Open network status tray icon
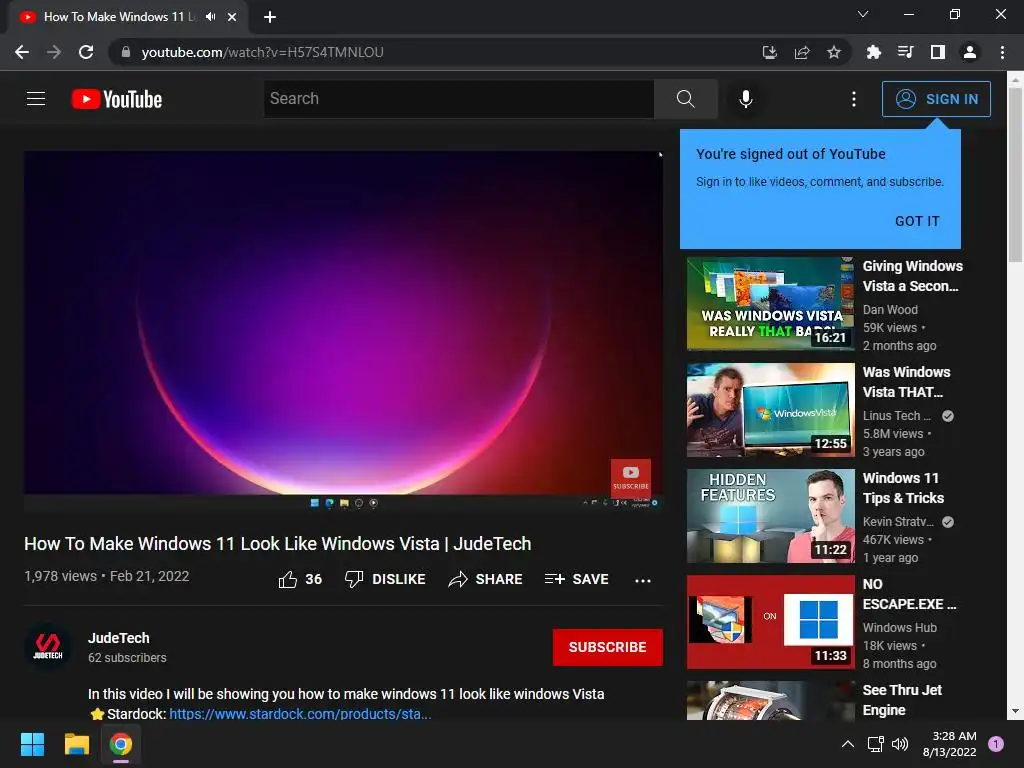1024x768 pixels. [x=876, y=744]
